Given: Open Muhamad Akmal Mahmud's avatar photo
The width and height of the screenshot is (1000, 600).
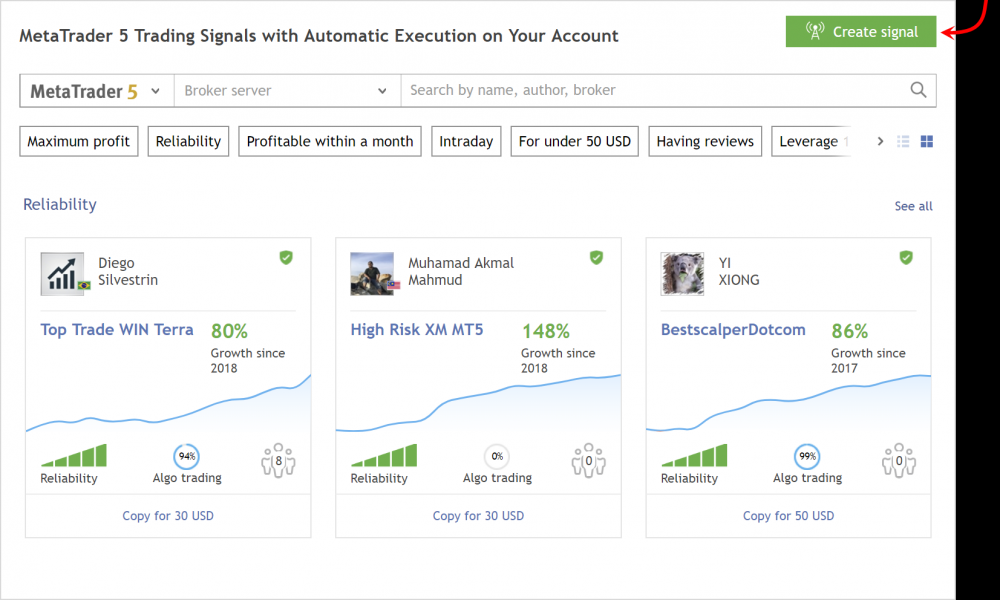Looking at the screenshot, I should pos(372,274).
